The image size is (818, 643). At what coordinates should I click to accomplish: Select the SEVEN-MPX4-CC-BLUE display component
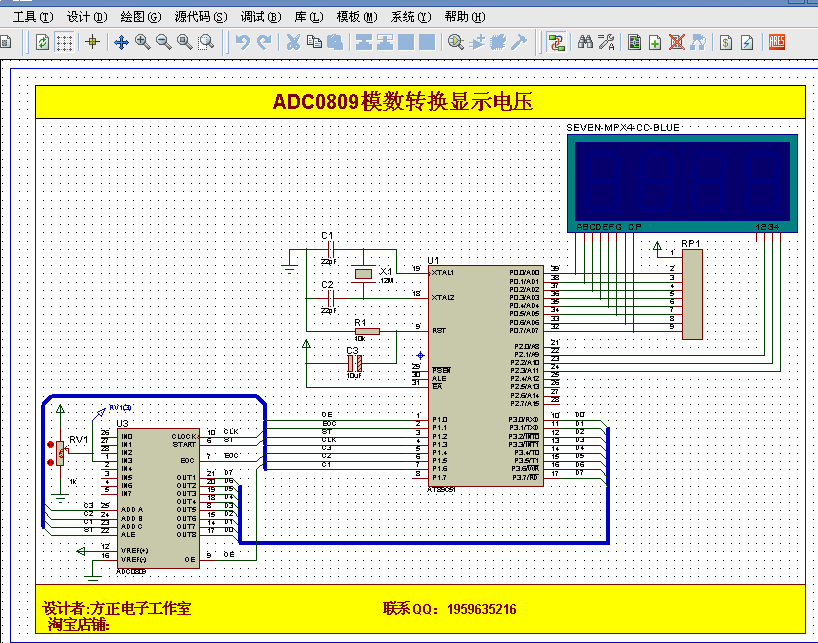pos(682,184)
